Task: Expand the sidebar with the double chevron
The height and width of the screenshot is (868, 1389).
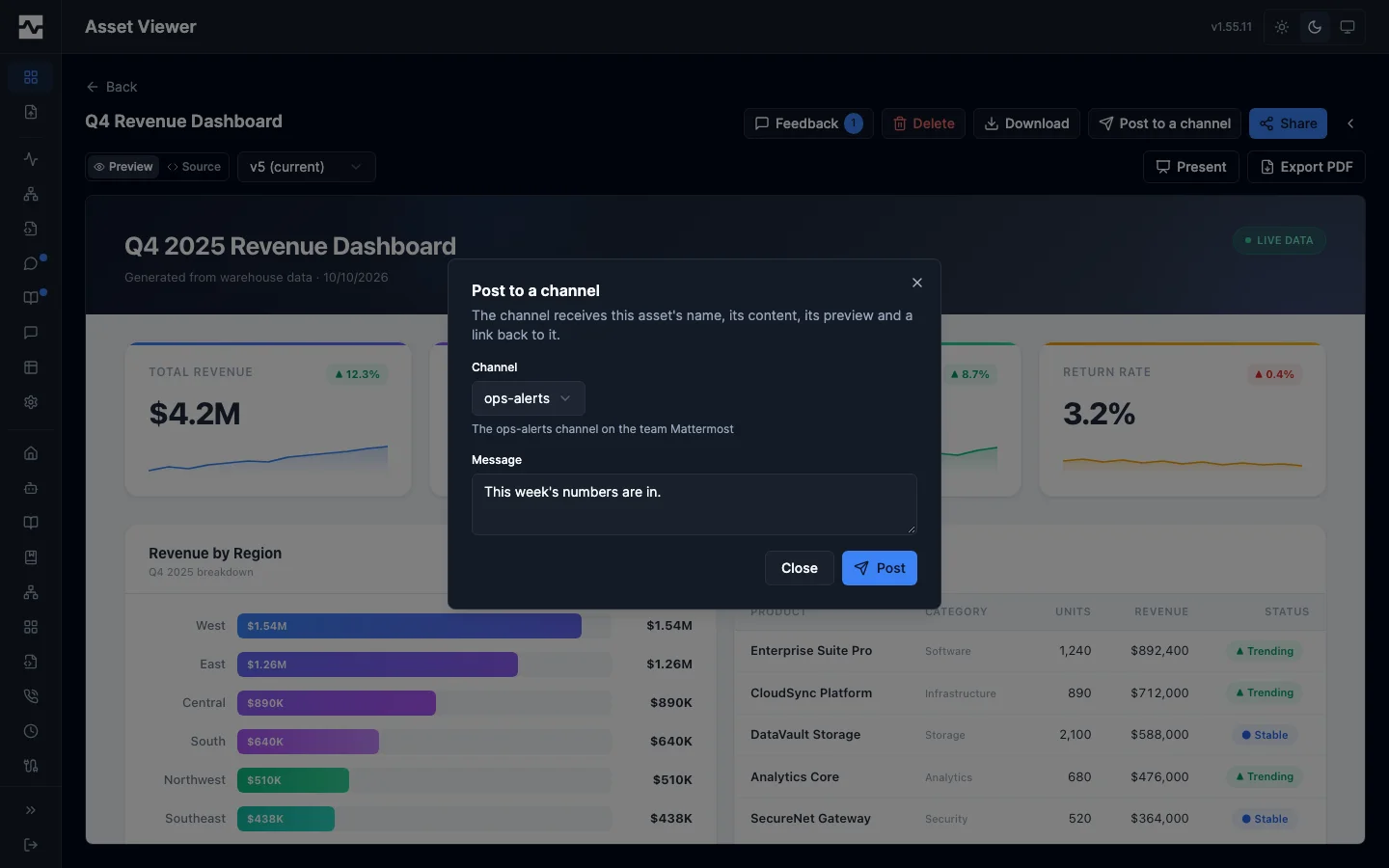Action: (31, 810)
